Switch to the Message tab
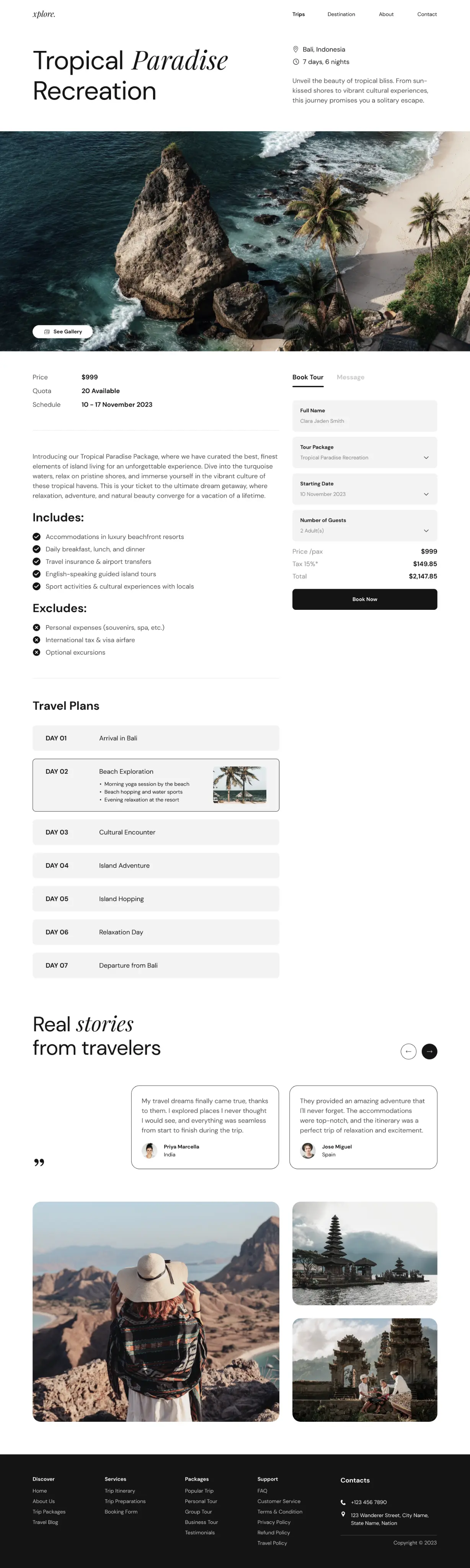 point(351,377)
